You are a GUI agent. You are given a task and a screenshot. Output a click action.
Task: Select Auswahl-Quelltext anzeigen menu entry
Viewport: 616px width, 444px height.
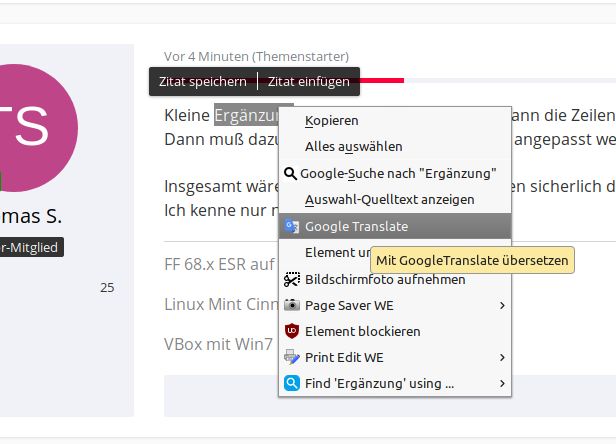click(389, 199)
